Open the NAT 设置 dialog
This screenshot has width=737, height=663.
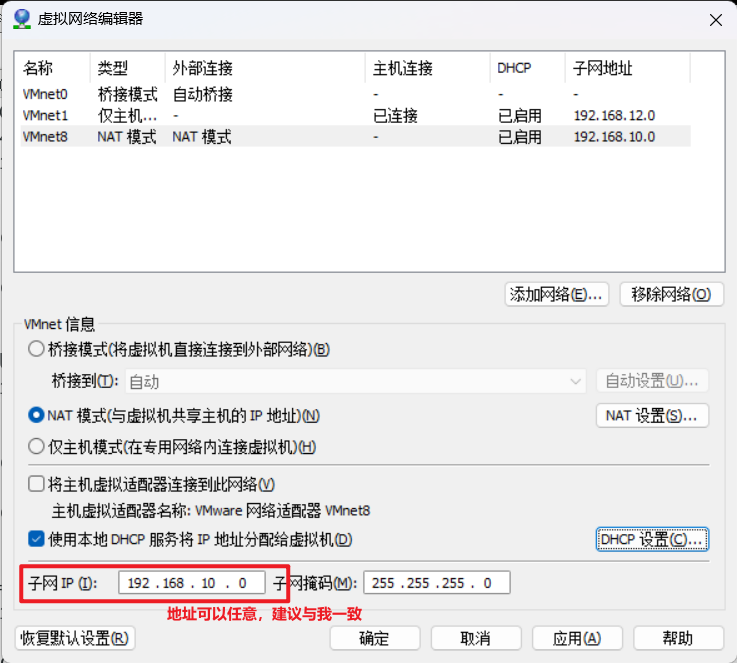pyautogui.click(x=652, y=415)
